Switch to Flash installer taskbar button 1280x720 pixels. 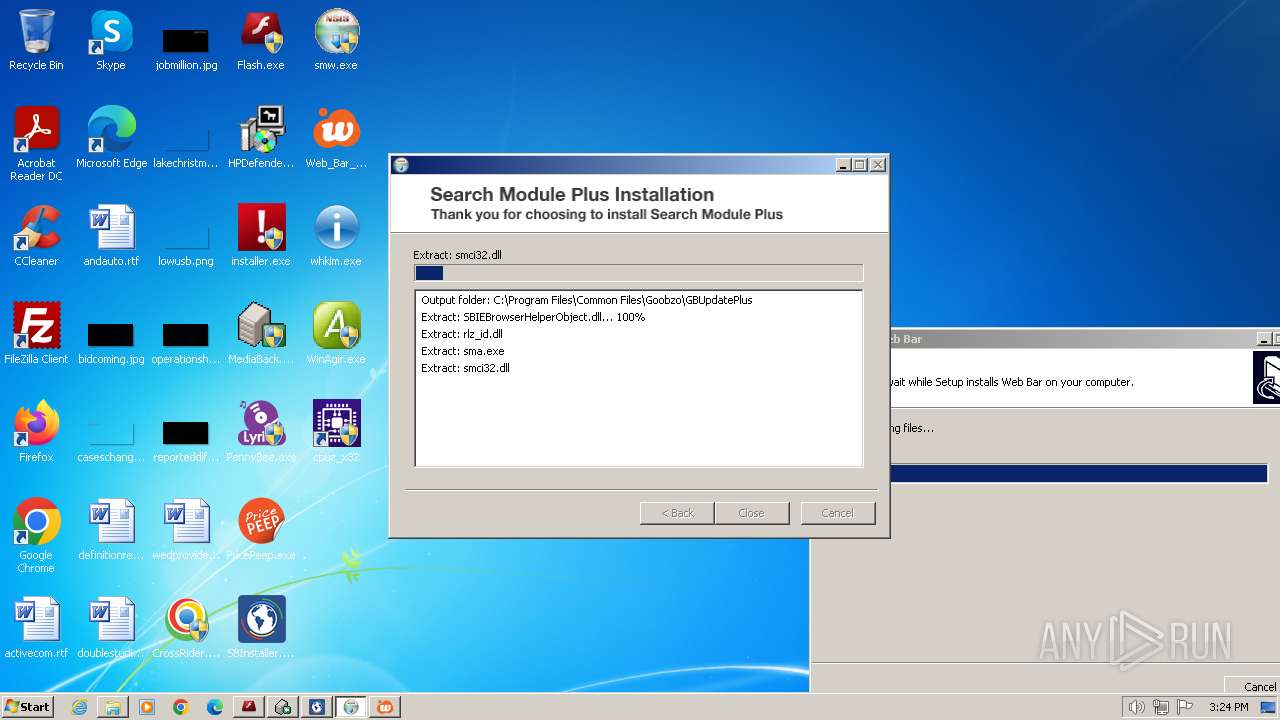point(249,707)
